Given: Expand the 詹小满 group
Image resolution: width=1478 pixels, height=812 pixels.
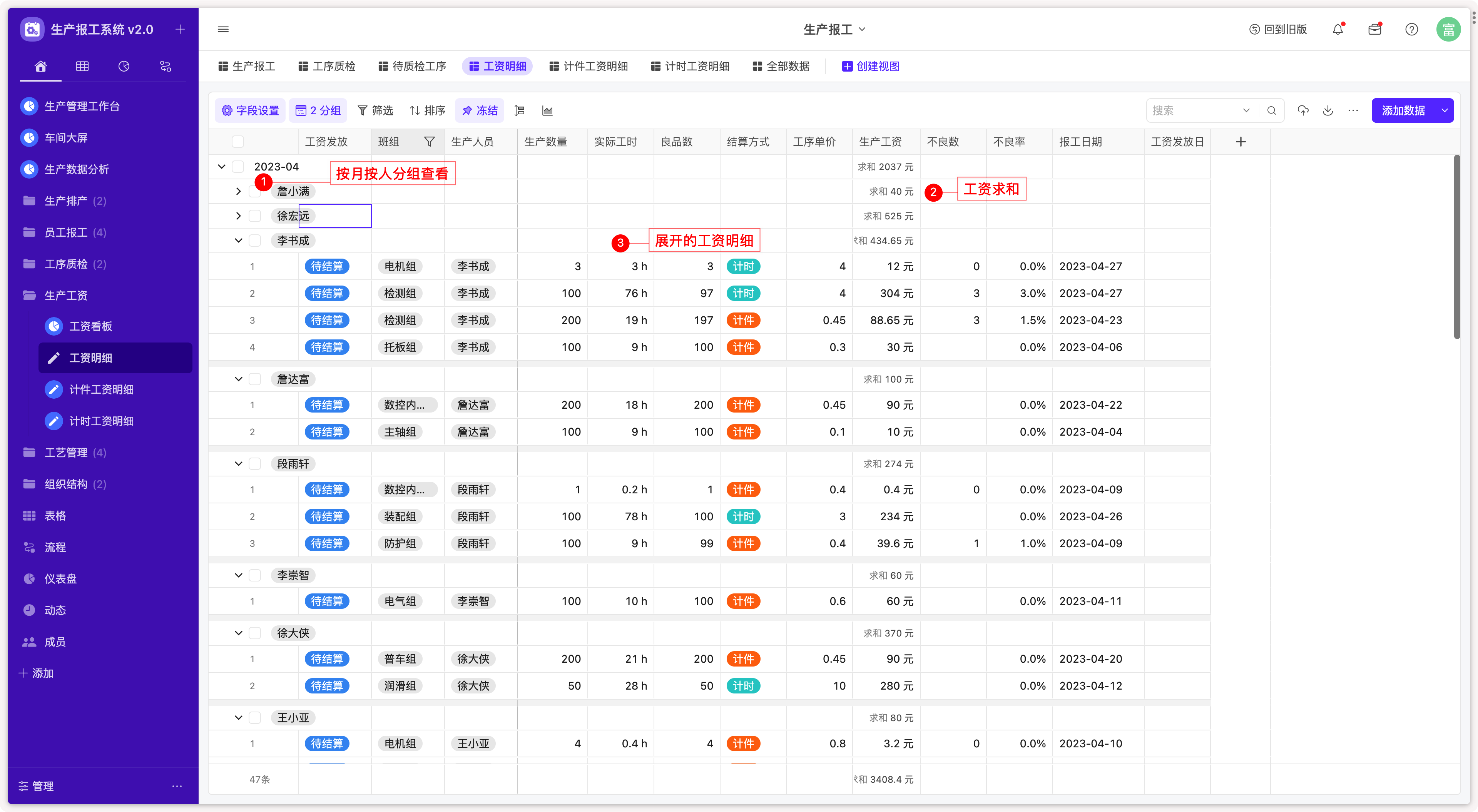Looking at the screenshot, I should click(238, 192).
